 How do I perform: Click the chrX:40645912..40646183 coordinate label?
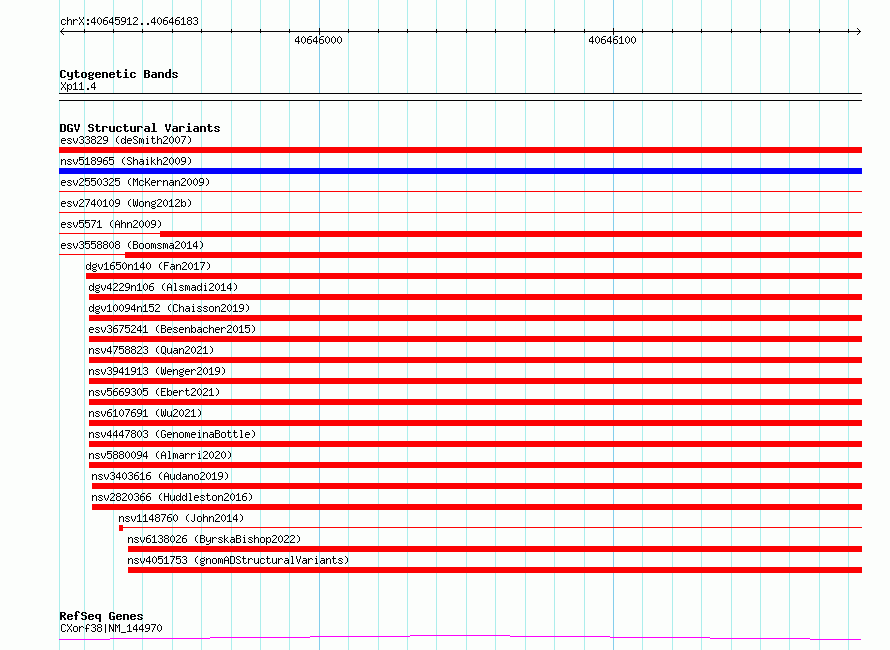(x=129, y=22)
